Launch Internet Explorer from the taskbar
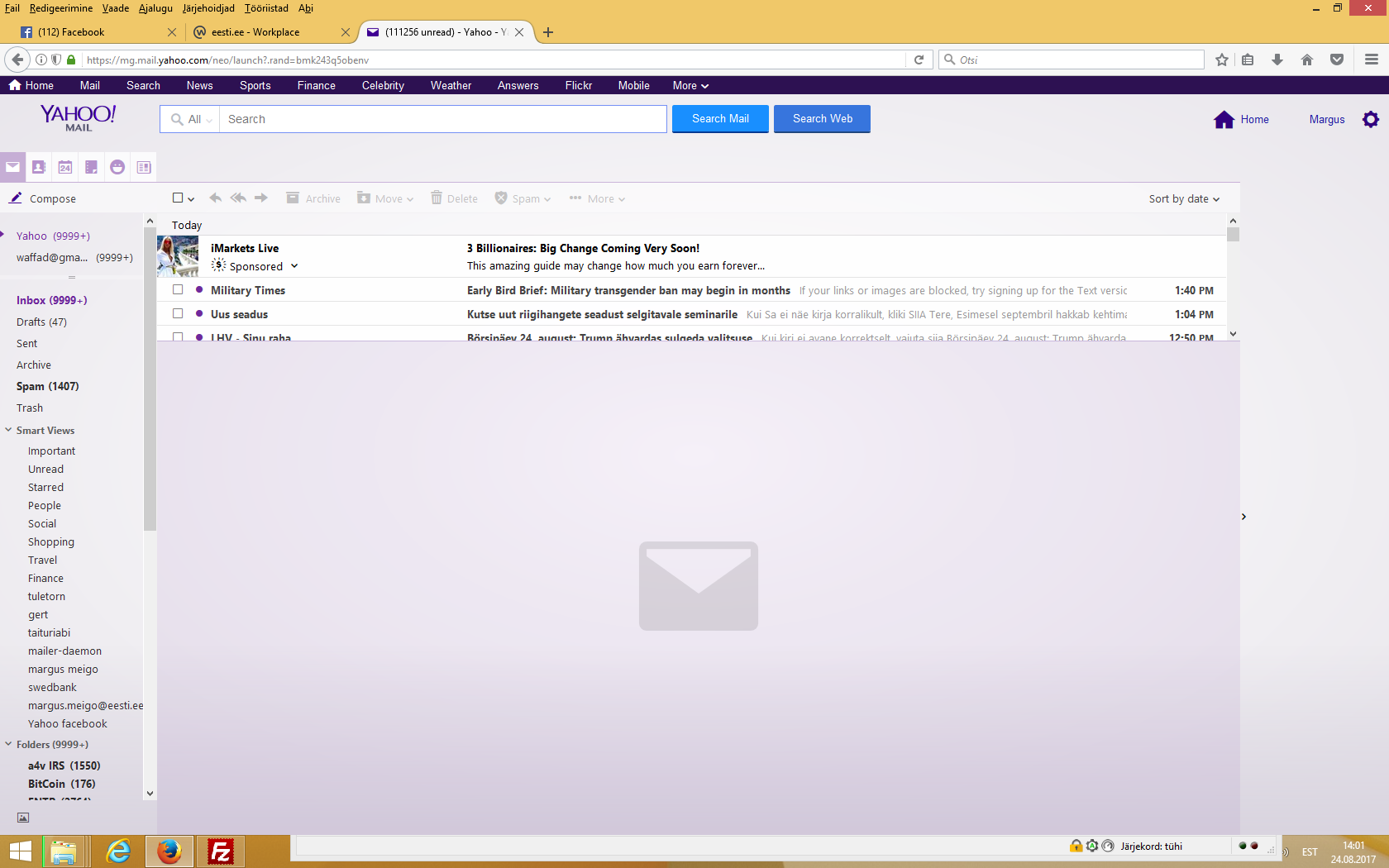The image size is (1389, 868). (118, 851)
